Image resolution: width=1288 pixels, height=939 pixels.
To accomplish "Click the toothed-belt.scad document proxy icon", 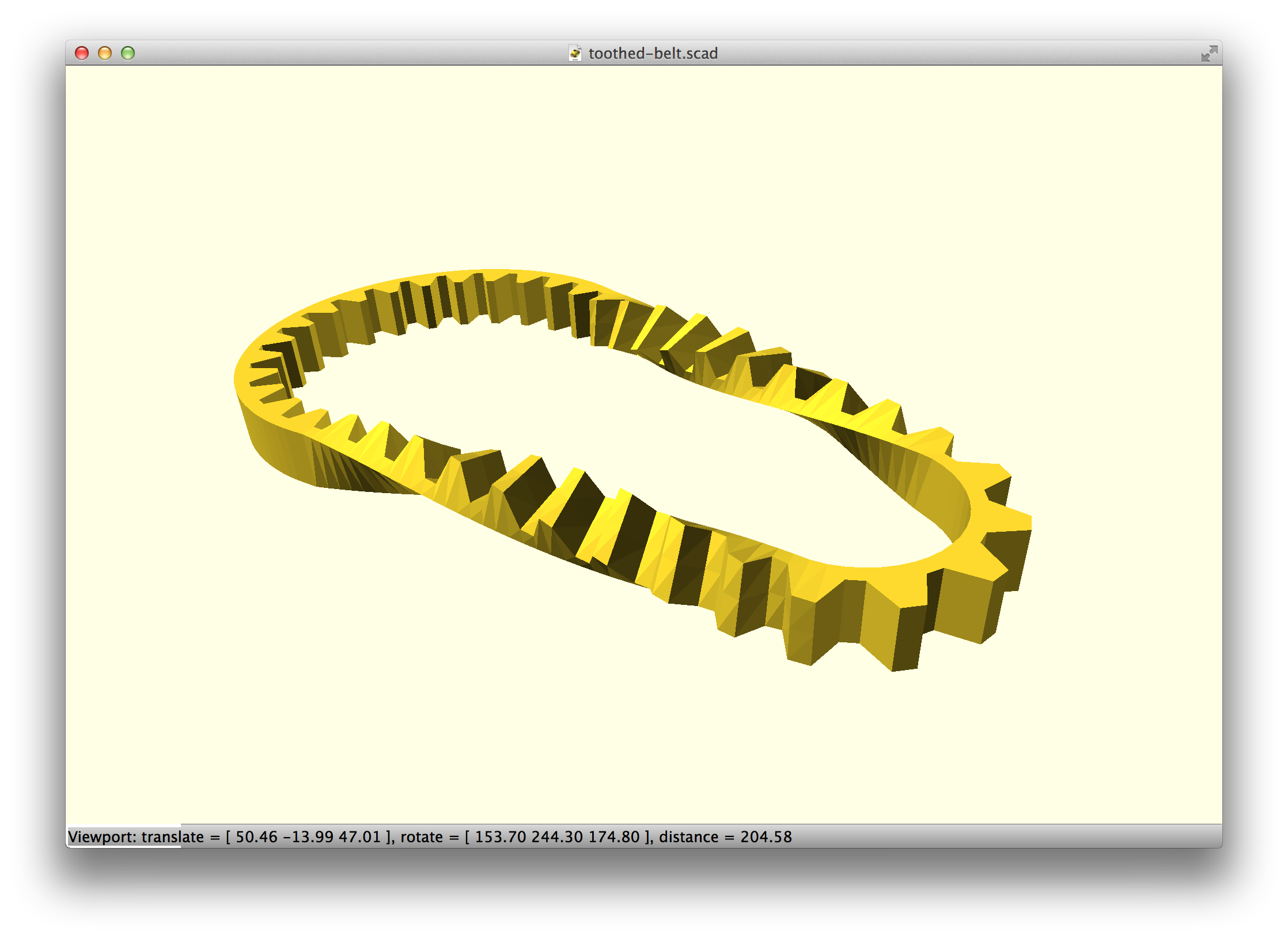I will point(574,54).
